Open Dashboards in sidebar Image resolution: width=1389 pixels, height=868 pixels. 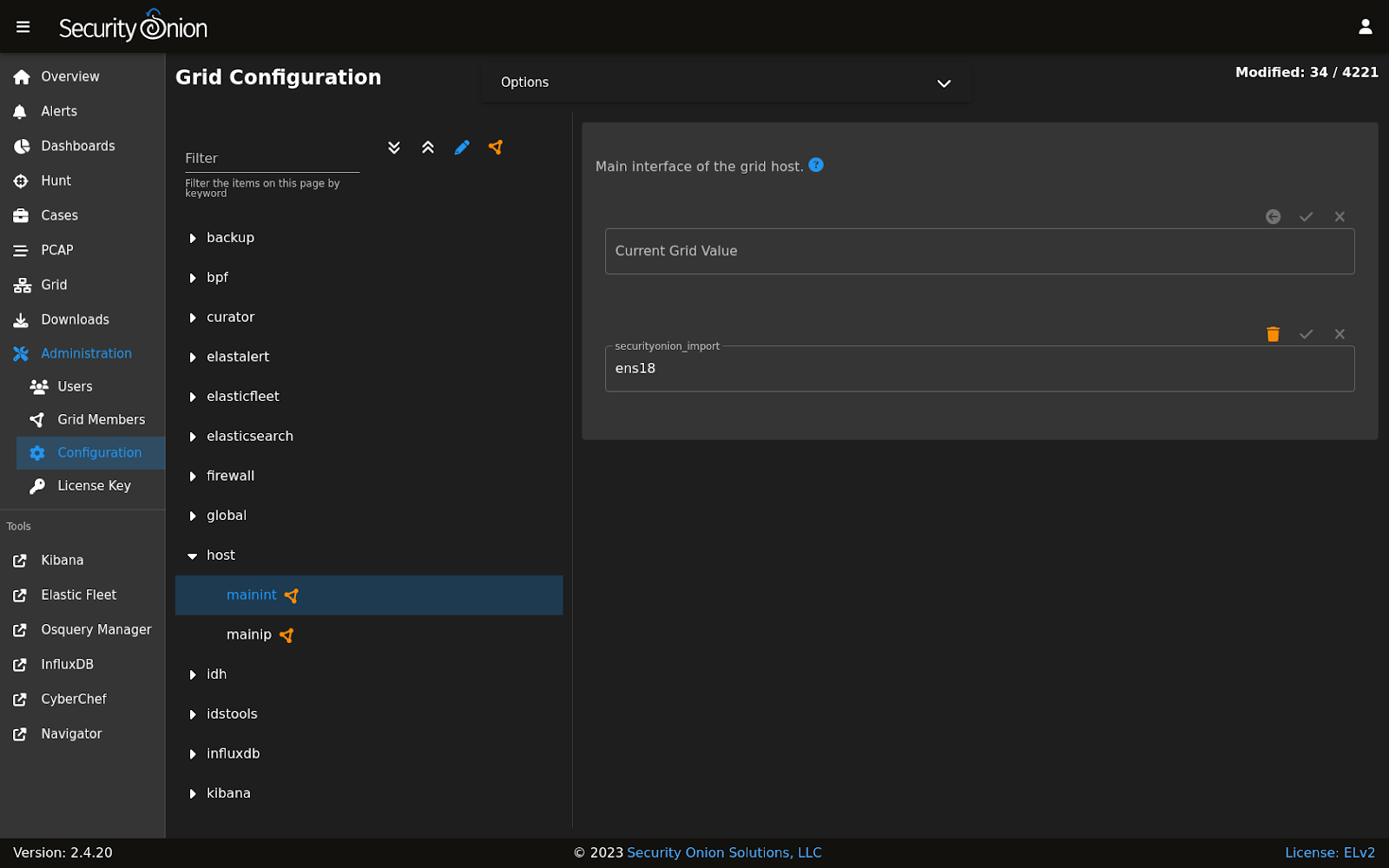82,146
